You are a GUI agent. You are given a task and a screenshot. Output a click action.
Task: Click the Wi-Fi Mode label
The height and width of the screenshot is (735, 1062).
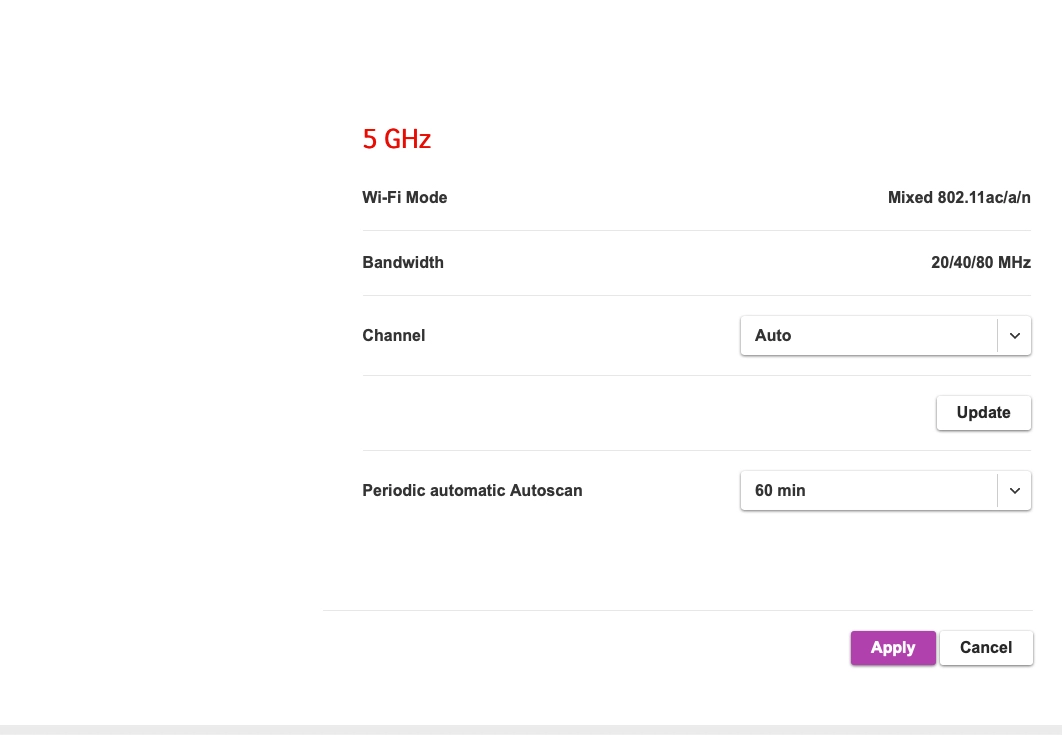405,198
